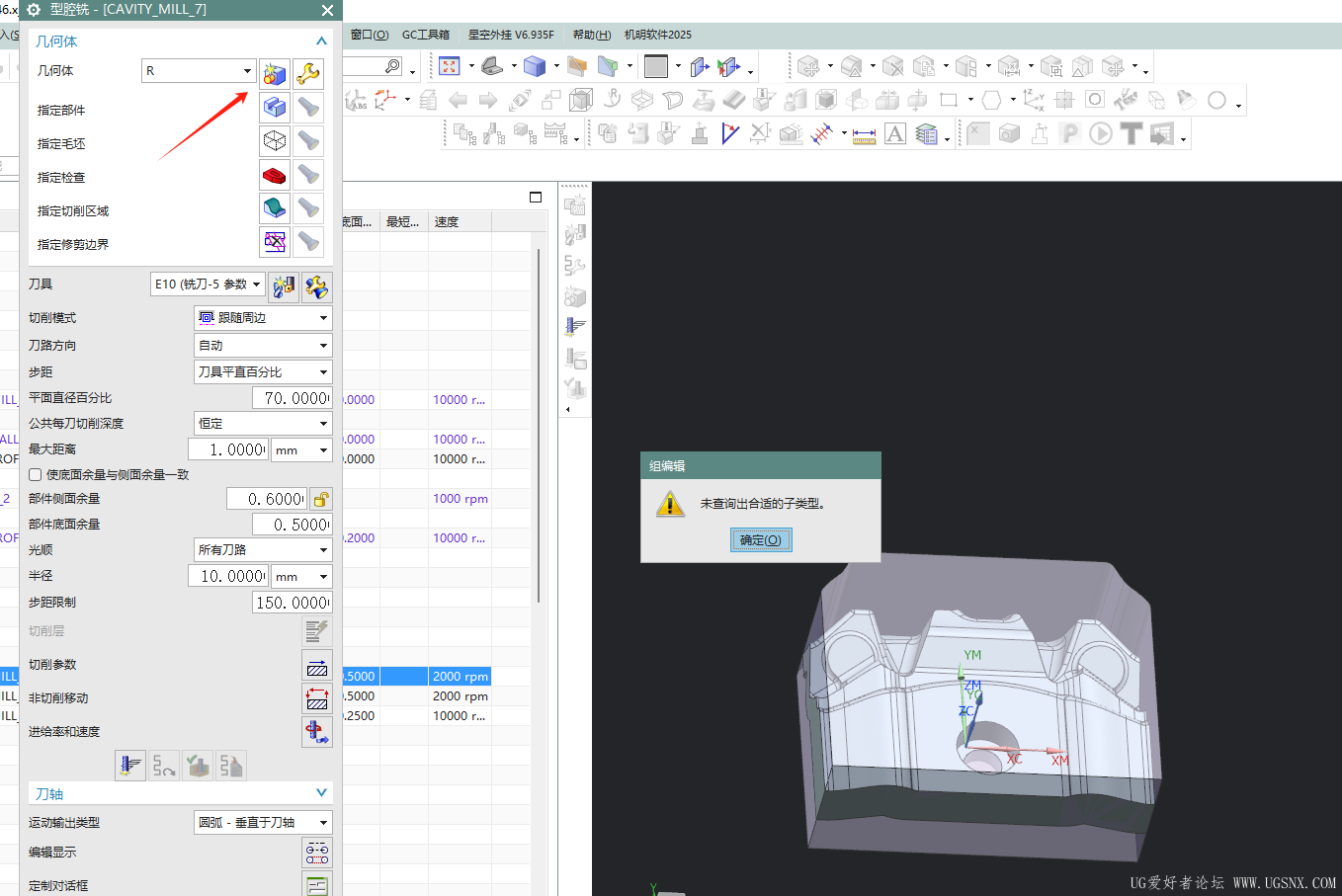Open the cut pattern (切削模式) dropdown
The height and width of the screenshot is (896, 1342).
(x=263, y=318)
